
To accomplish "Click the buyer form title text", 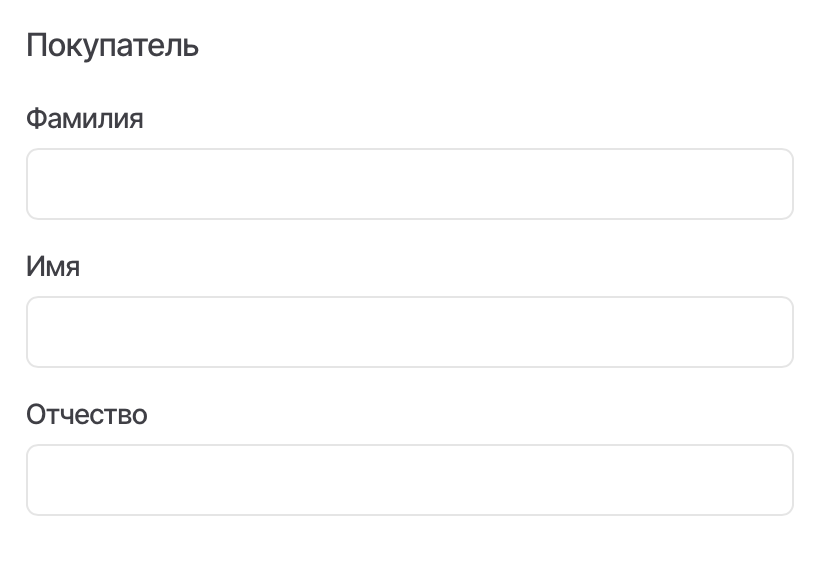I will click(x=112, y=46).
